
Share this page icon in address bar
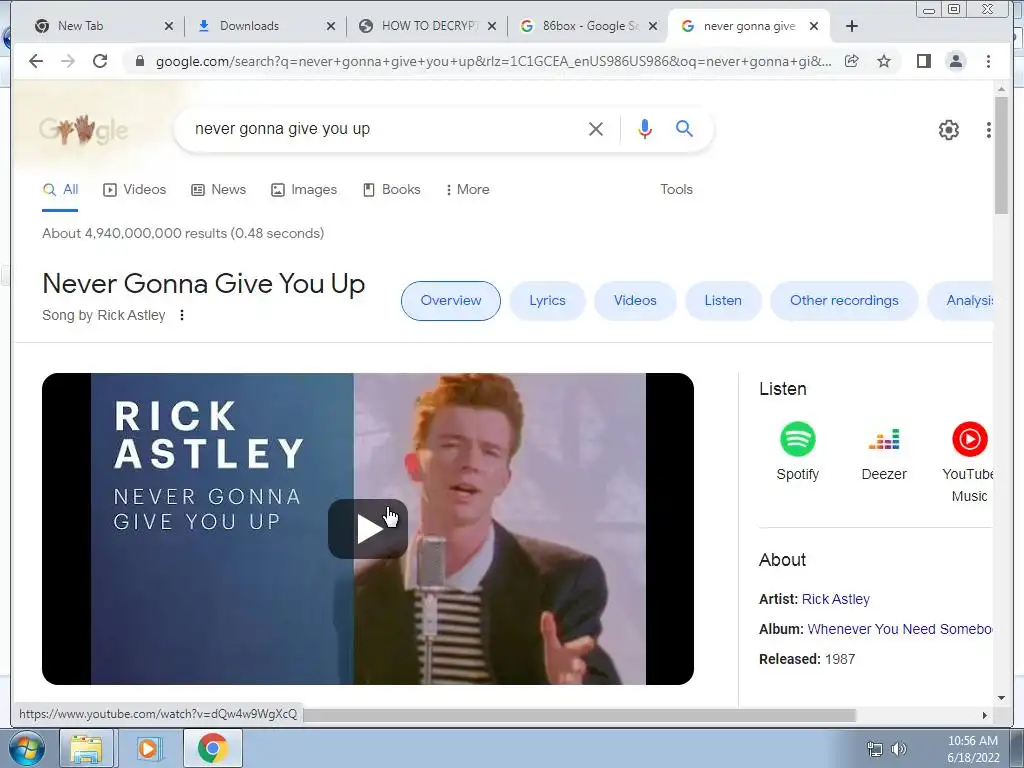pyautogui.click(x=852, y=61)
